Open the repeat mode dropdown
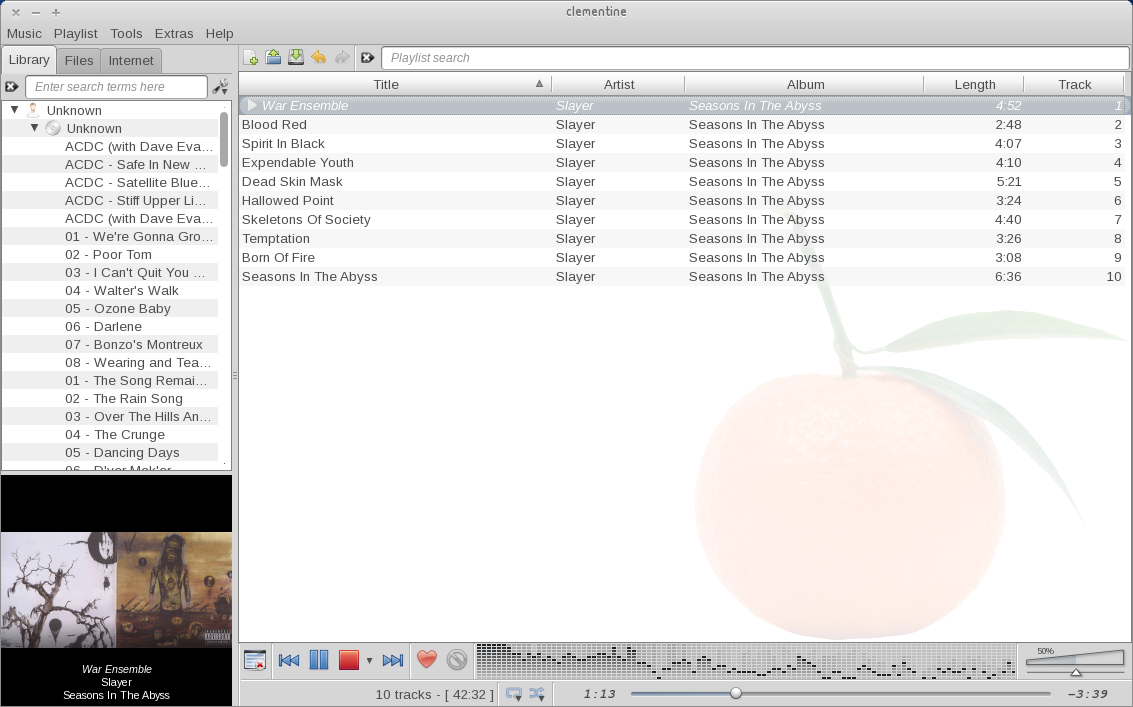 (x=514, y=694)
